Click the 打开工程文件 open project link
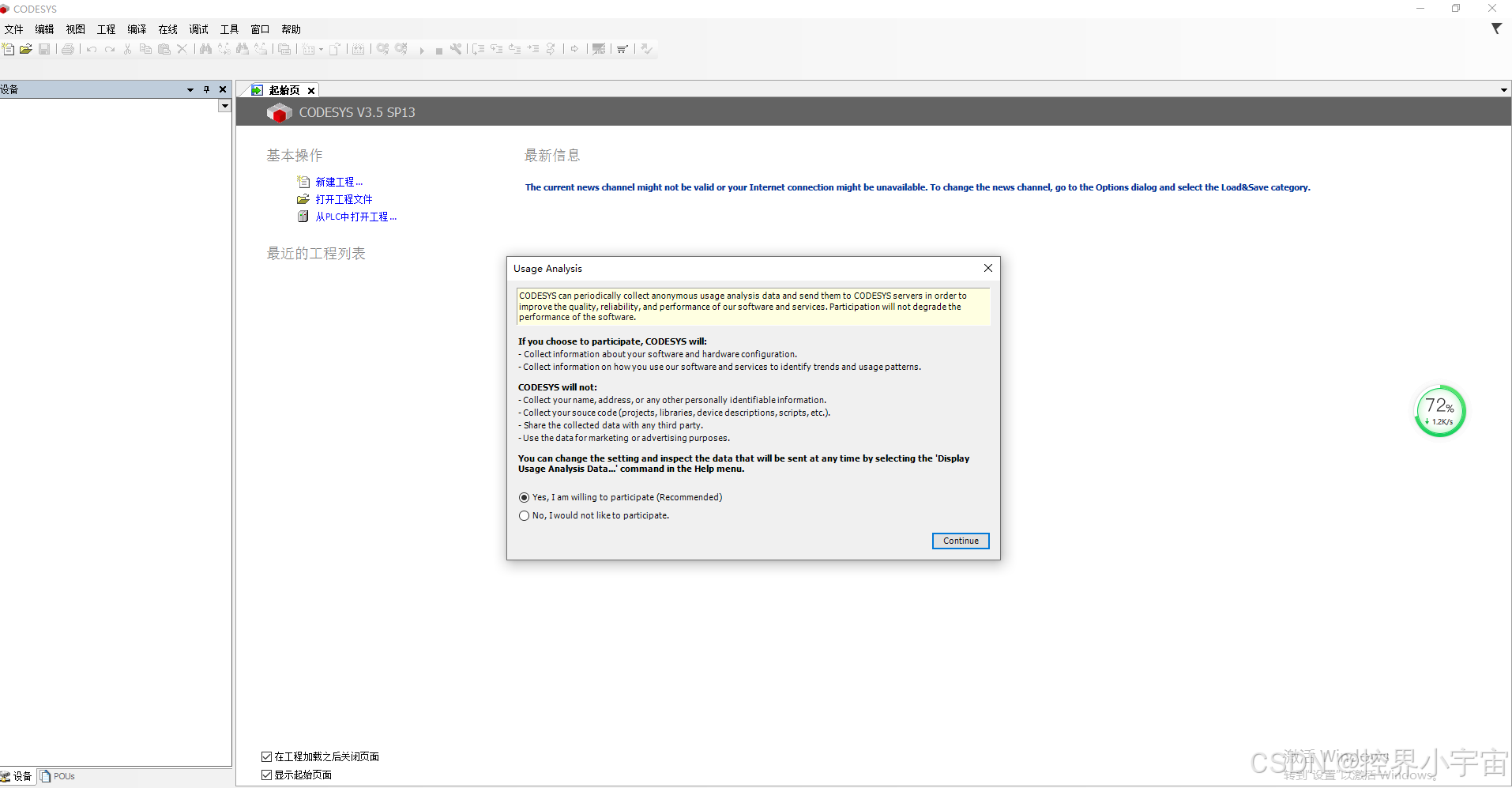This screenshot has width=1512, height=788. (x=344, y=199)
